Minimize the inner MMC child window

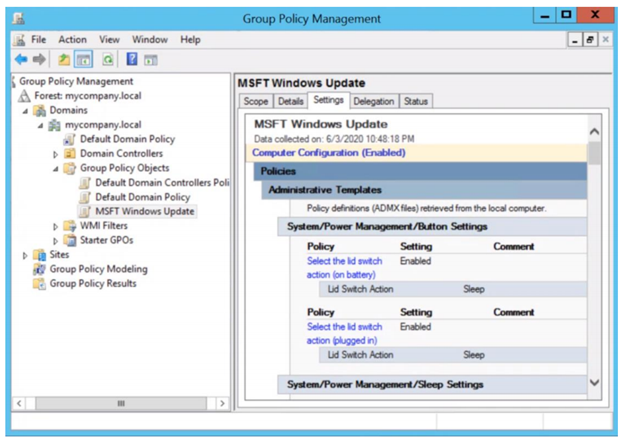[x=575, y=40]
